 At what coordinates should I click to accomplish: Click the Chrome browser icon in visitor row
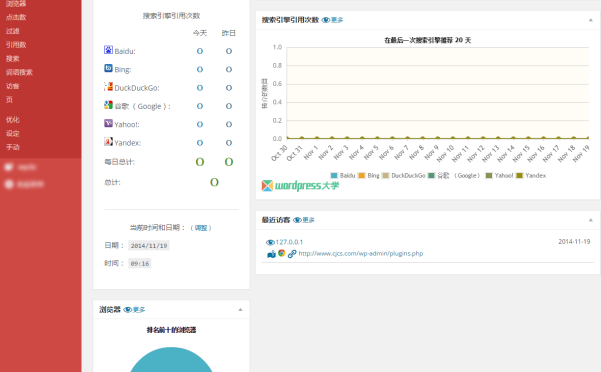pyautogui.click(x=281, y=253)
